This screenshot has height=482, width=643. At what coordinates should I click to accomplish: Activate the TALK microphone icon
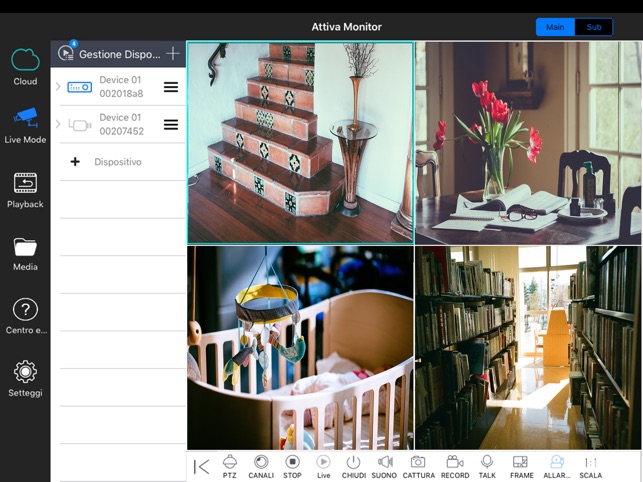pos(487,466)
